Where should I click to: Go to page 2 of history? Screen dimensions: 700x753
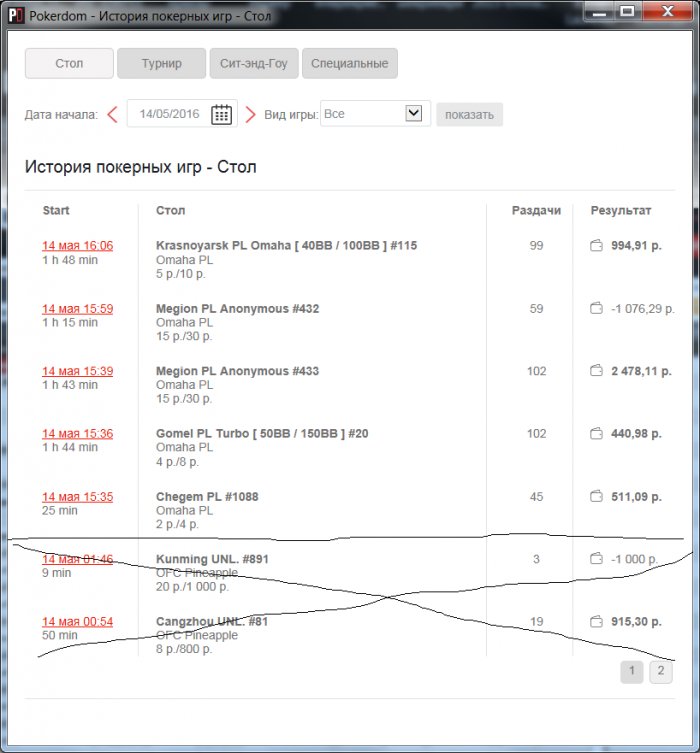tap(661, 672)
